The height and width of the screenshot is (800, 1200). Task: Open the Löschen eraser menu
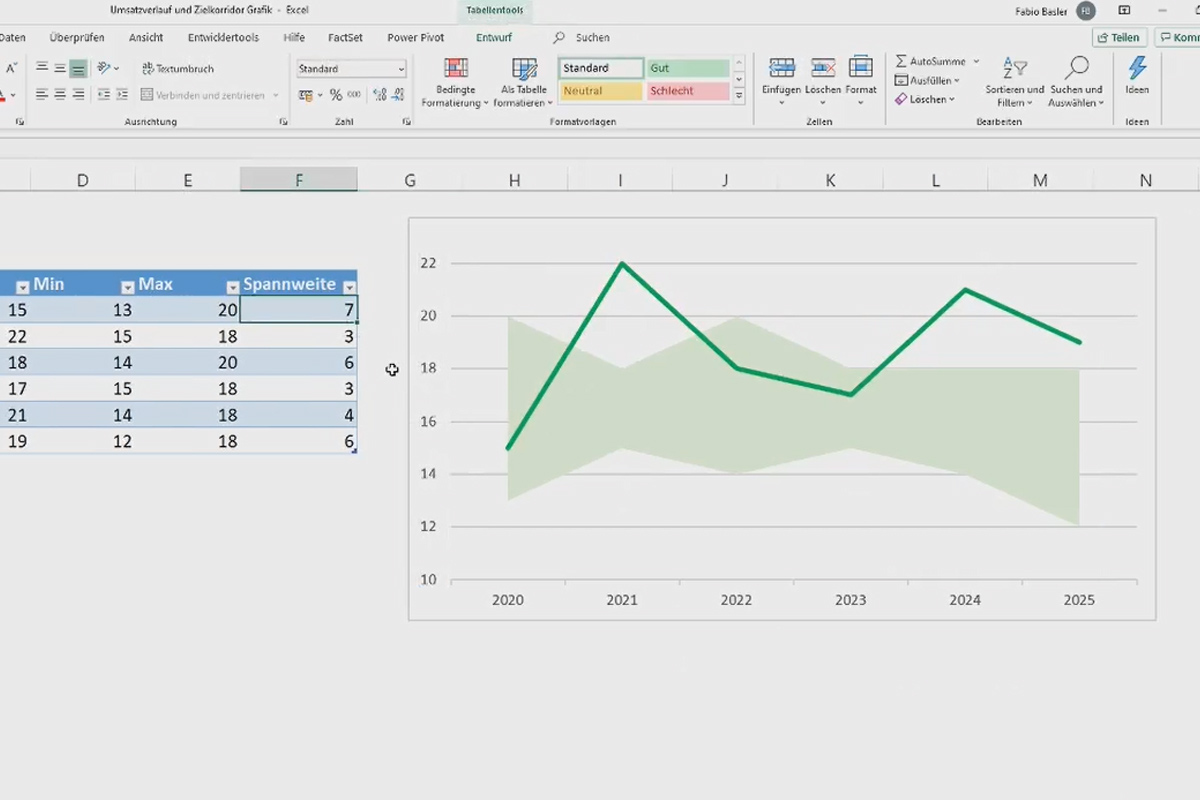coord(925,99)
